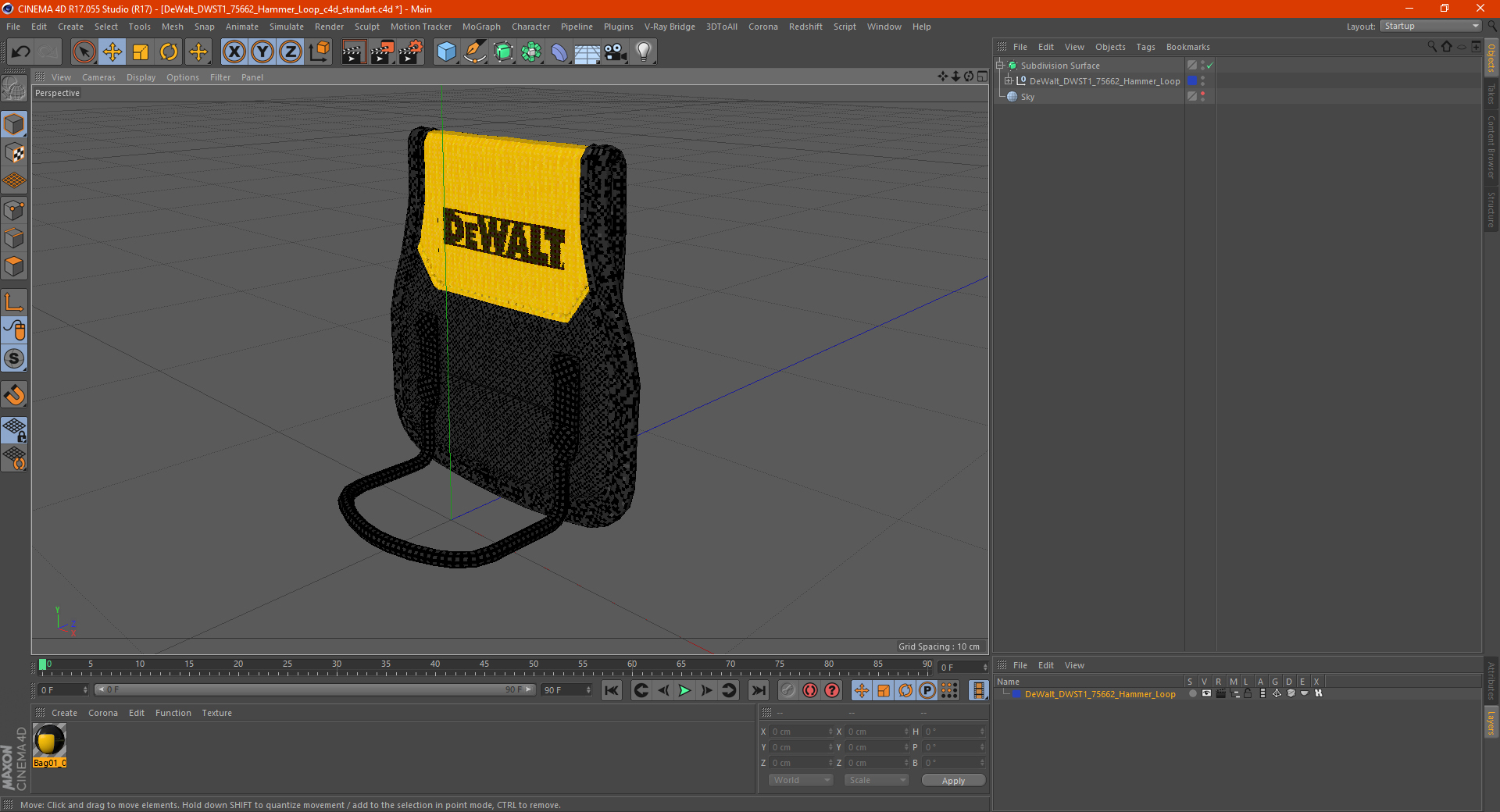
Task: Toggle coordinate system icon
Action: coord(319,52)
